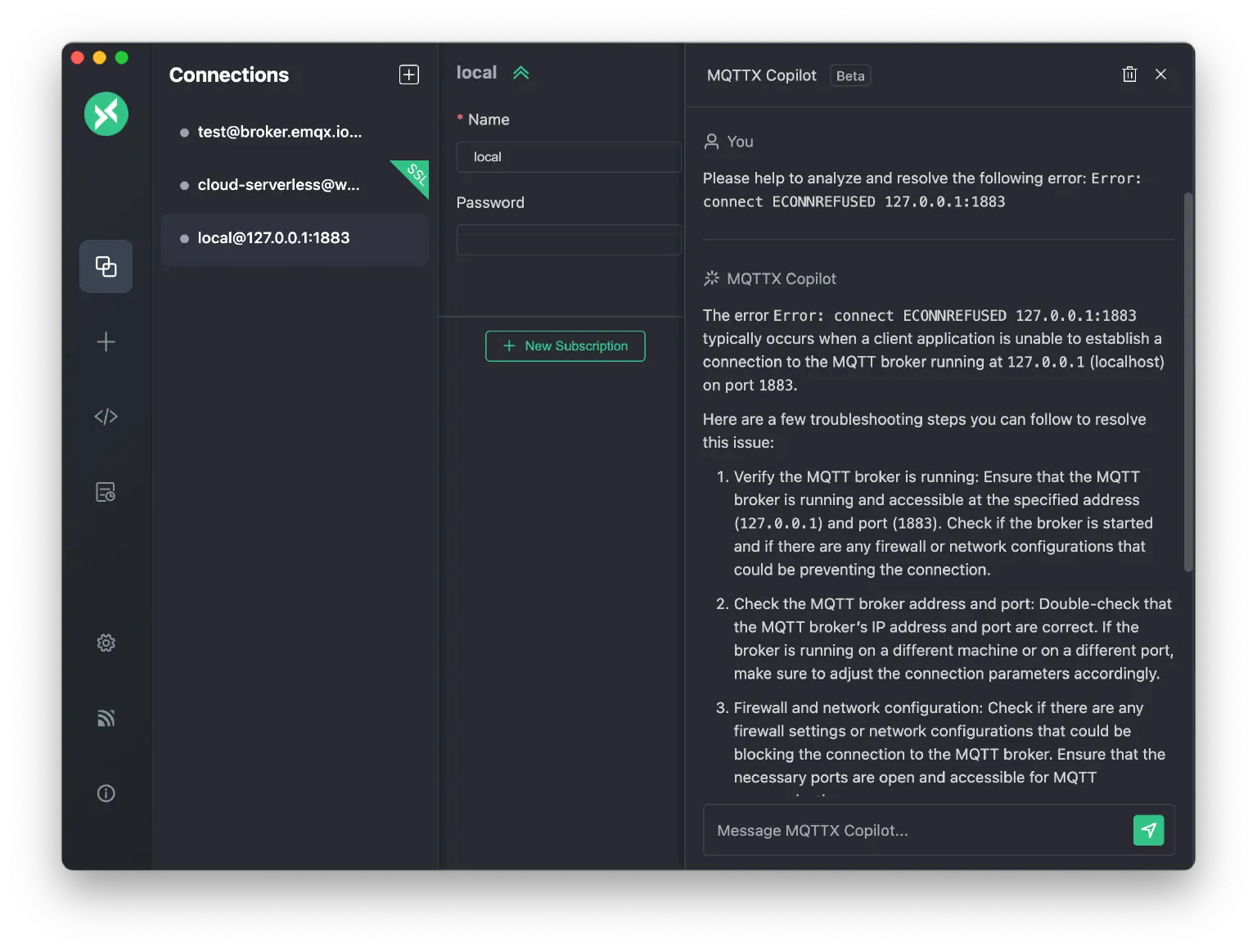Select the local@127.0.0.1:1883 connection

(273, 238)
